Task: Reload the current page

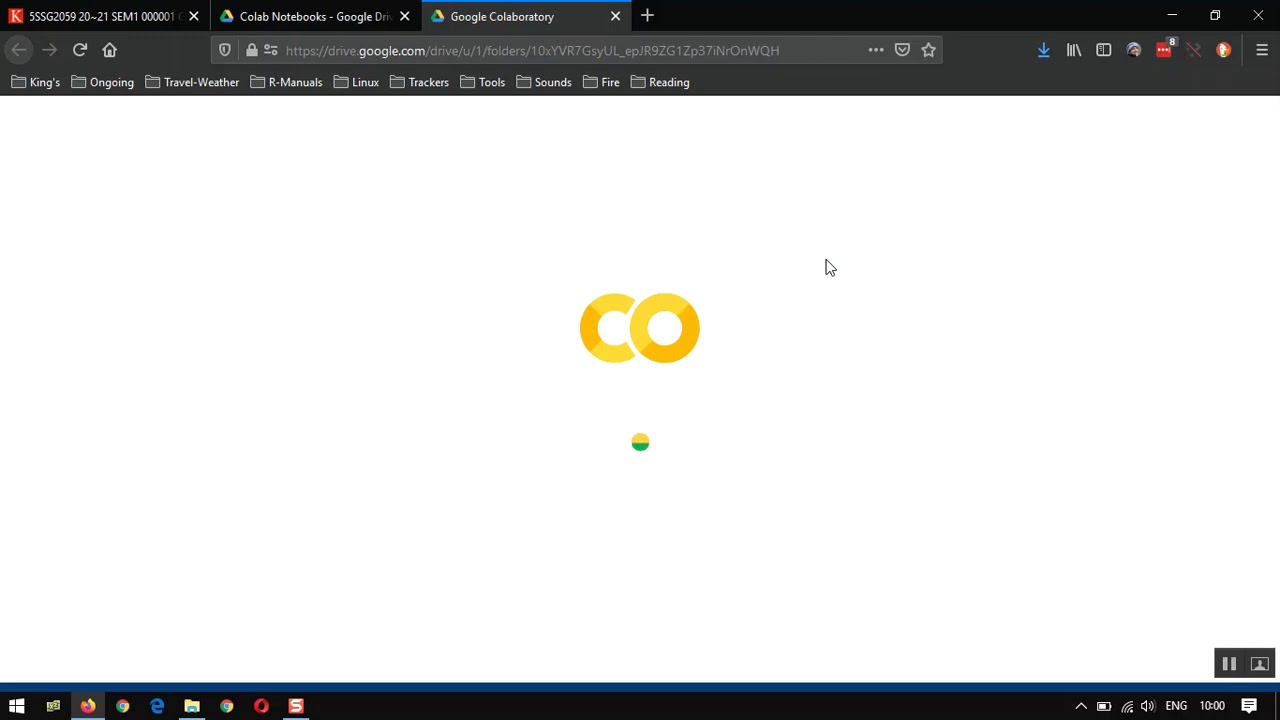Action: tap(80, 50)
